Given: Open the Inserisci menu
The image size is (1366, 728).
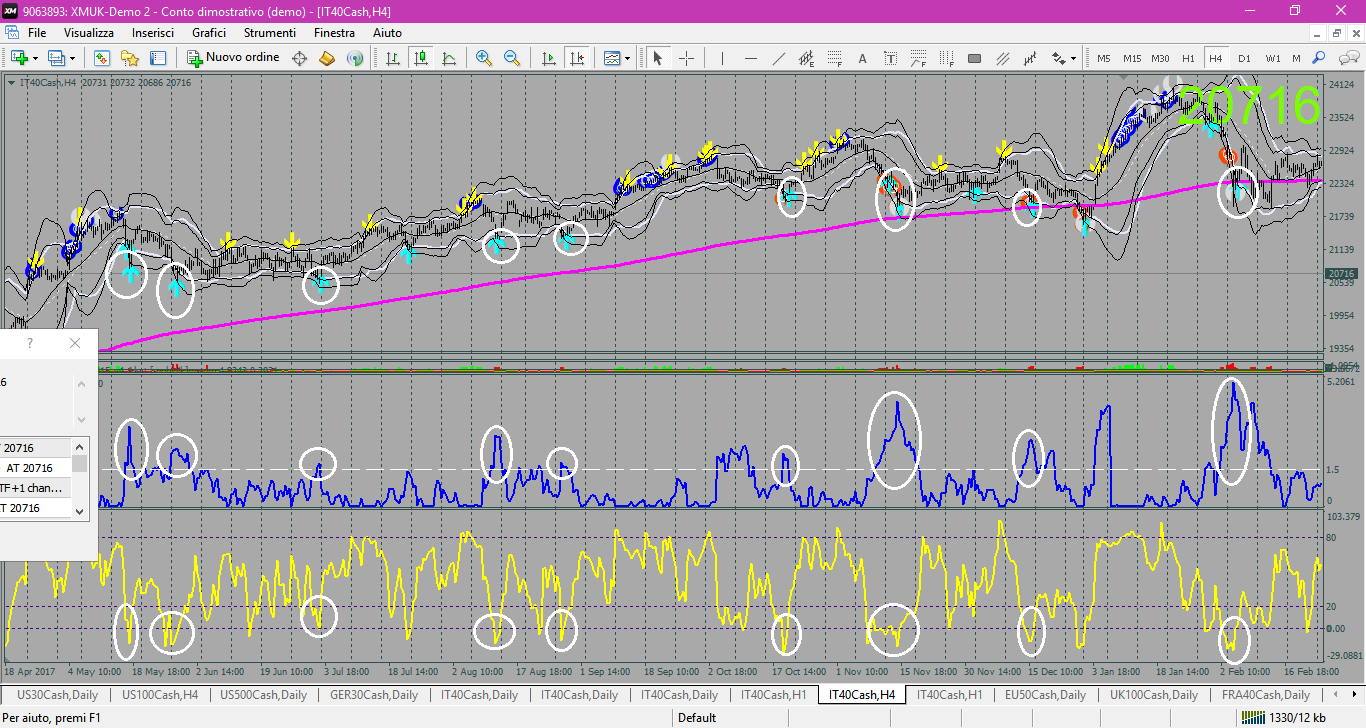Looking at the screenshot, I should point(153,33).
